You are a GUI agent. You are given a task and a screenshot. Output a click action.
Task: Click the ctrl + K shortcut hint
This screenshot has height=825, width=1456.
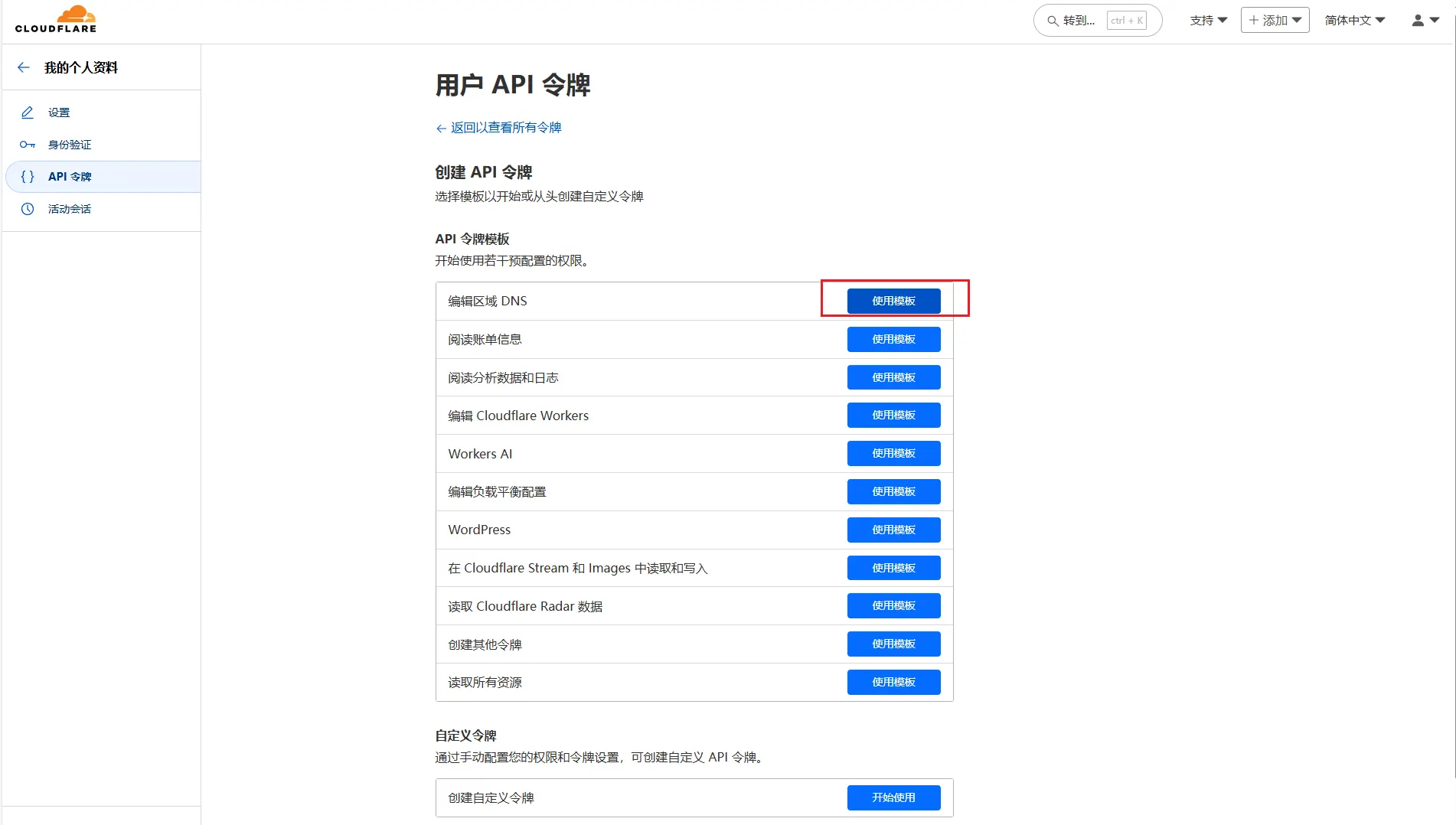click(x=1126, y=21)
